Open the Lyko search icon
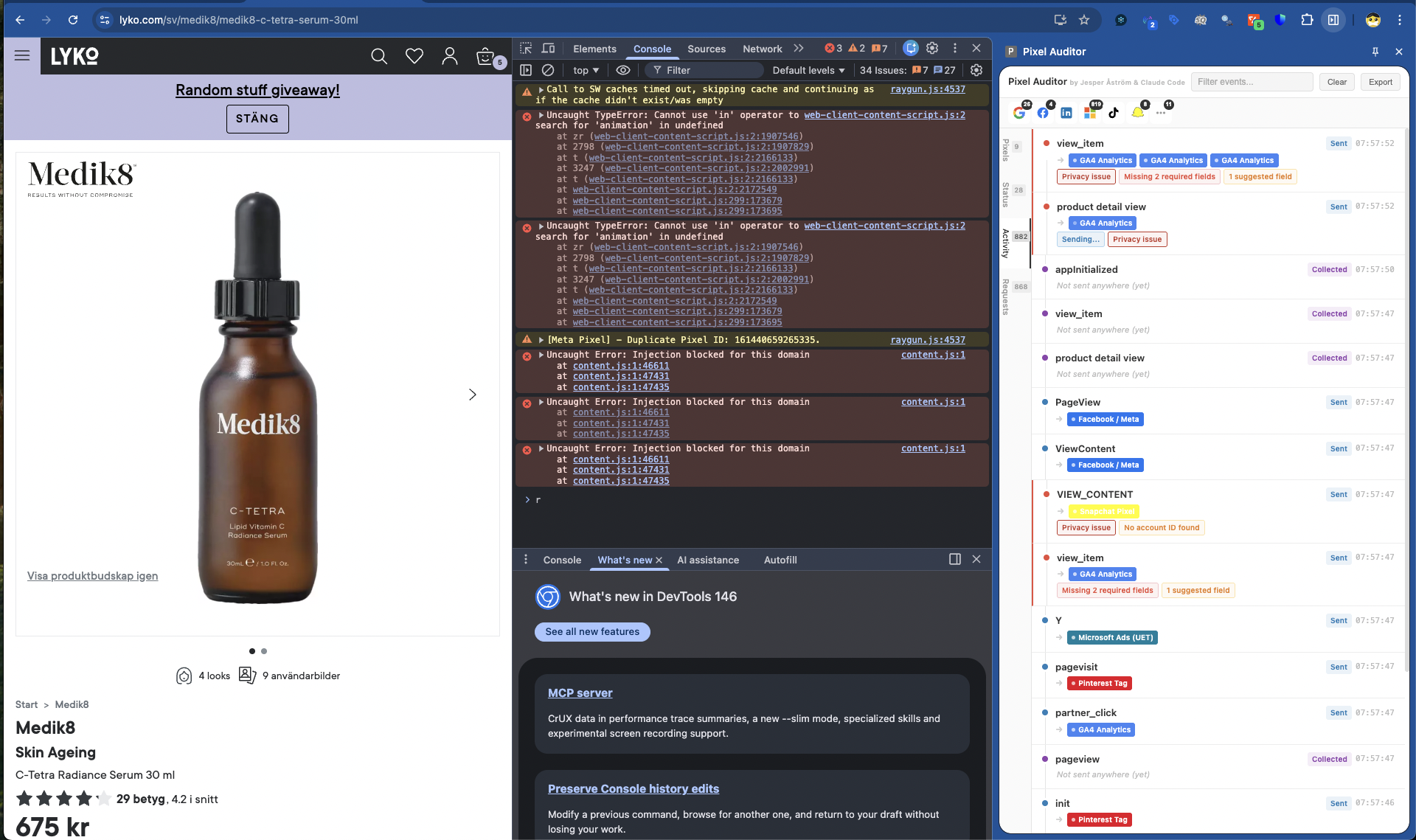Viewport: 1416px width, 840px height. 379,56
